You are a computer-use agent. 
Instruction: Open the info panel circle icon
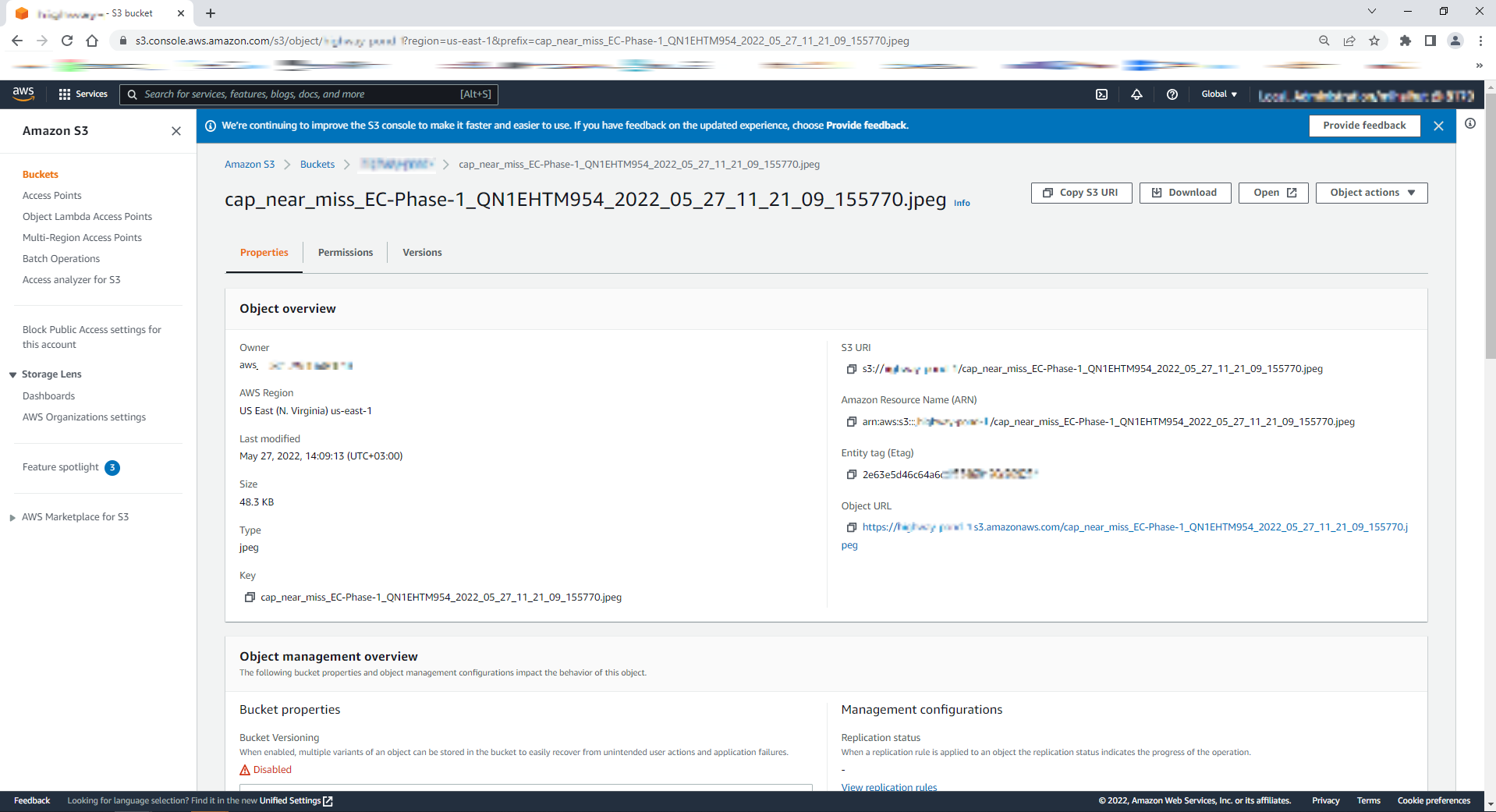tap(1470, 123)
